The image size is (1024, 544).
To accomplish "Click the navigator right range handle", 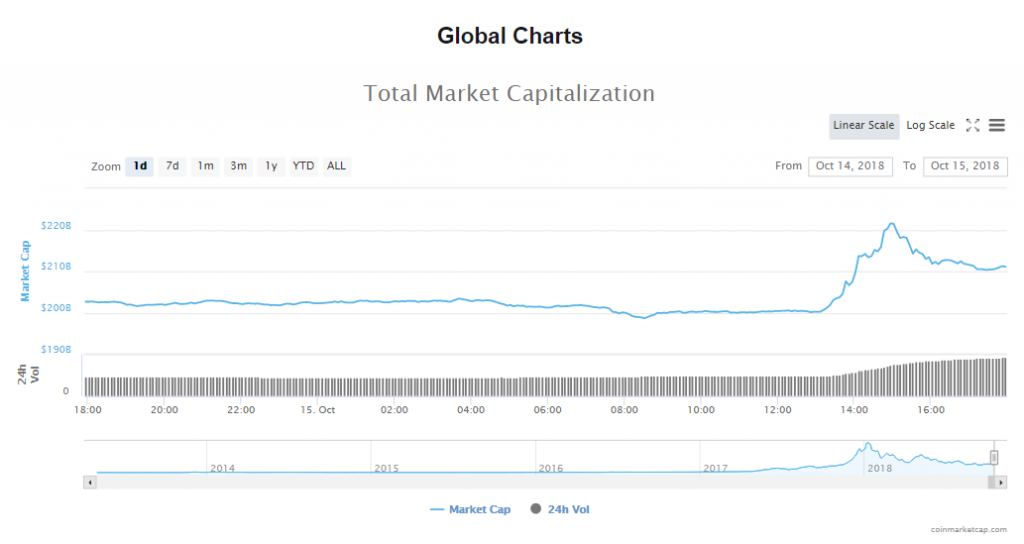I will (x=994, y=457).
